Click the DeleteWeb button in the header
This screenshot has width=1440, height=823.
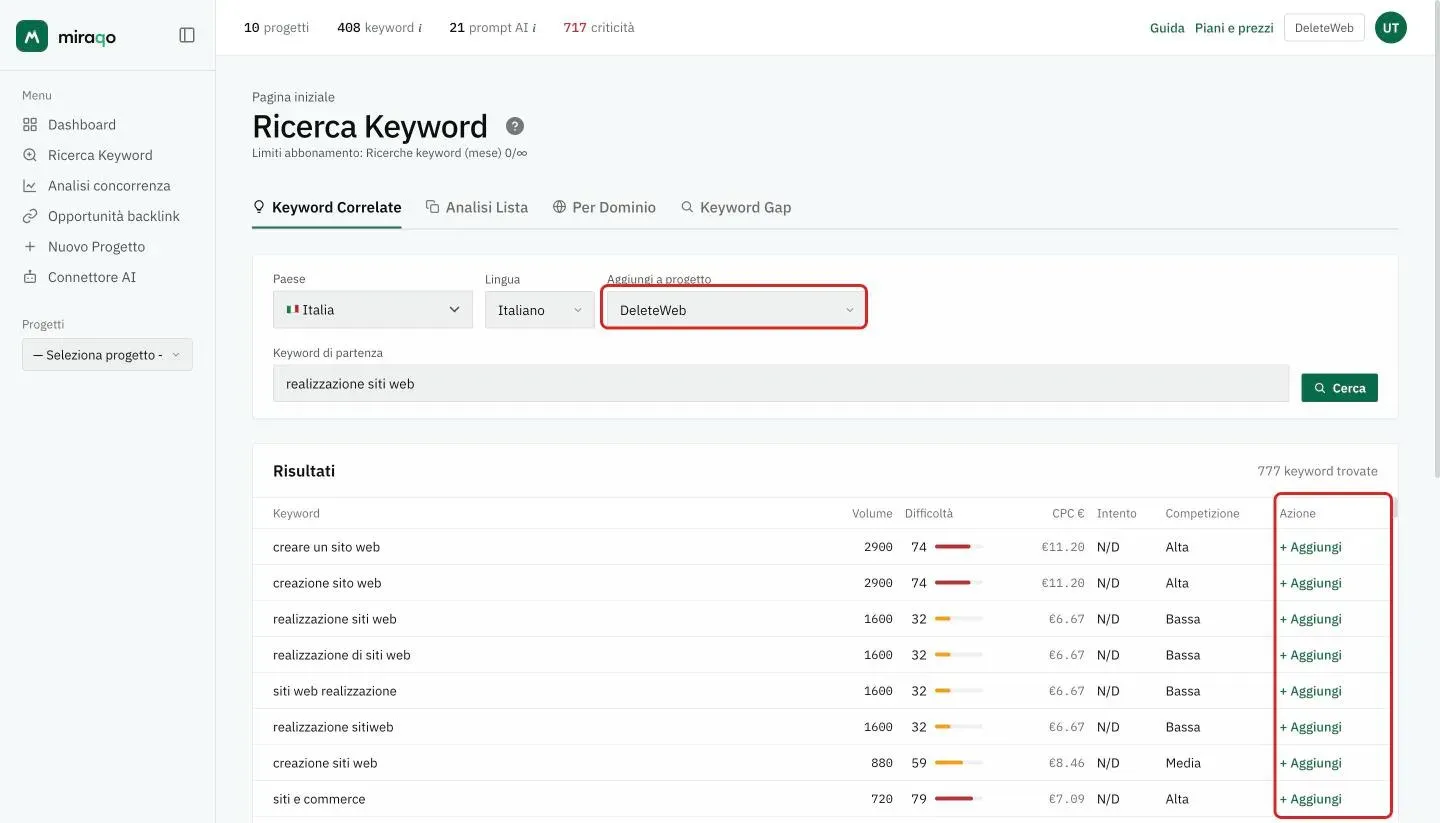(1324, 28)
